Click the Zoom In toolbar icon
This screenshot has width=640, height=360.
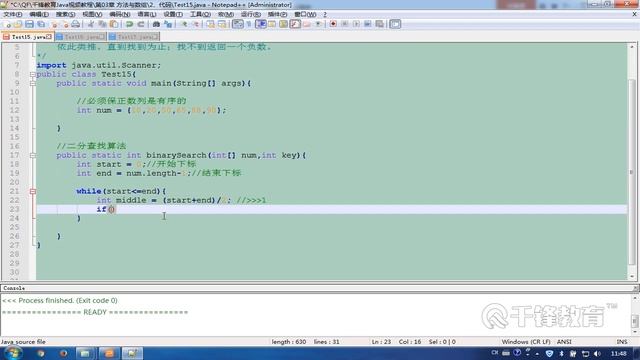click(184, 24)
